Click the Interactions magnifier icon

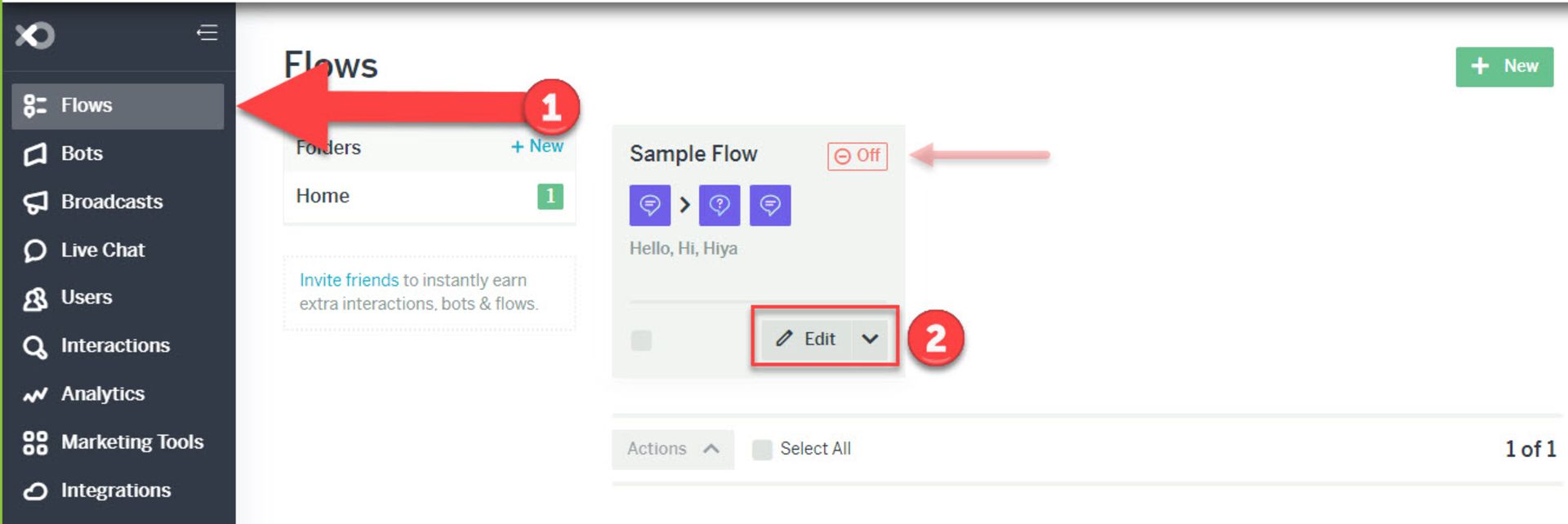point(35,347)
